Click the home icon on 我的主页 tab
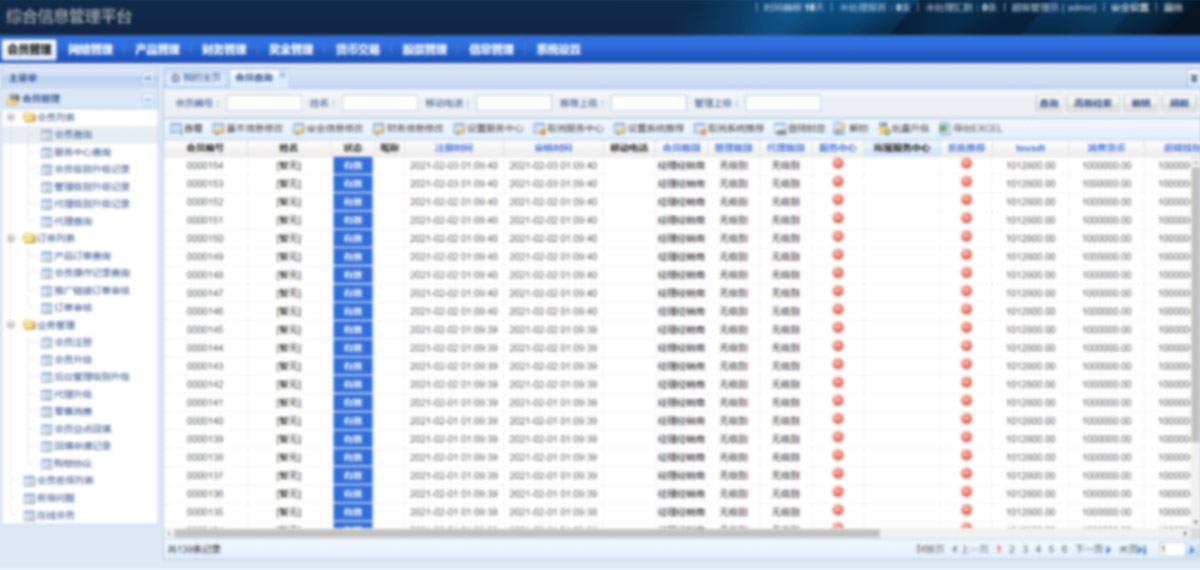 [x=175, y=77]
